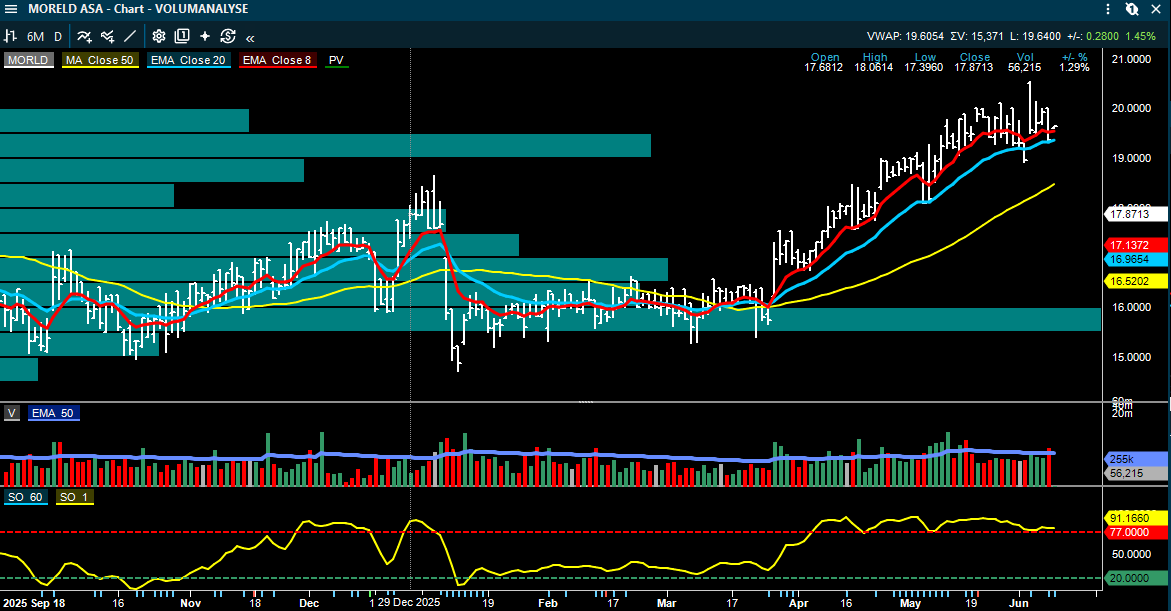Open the hamburger main menu

(10, 9)
